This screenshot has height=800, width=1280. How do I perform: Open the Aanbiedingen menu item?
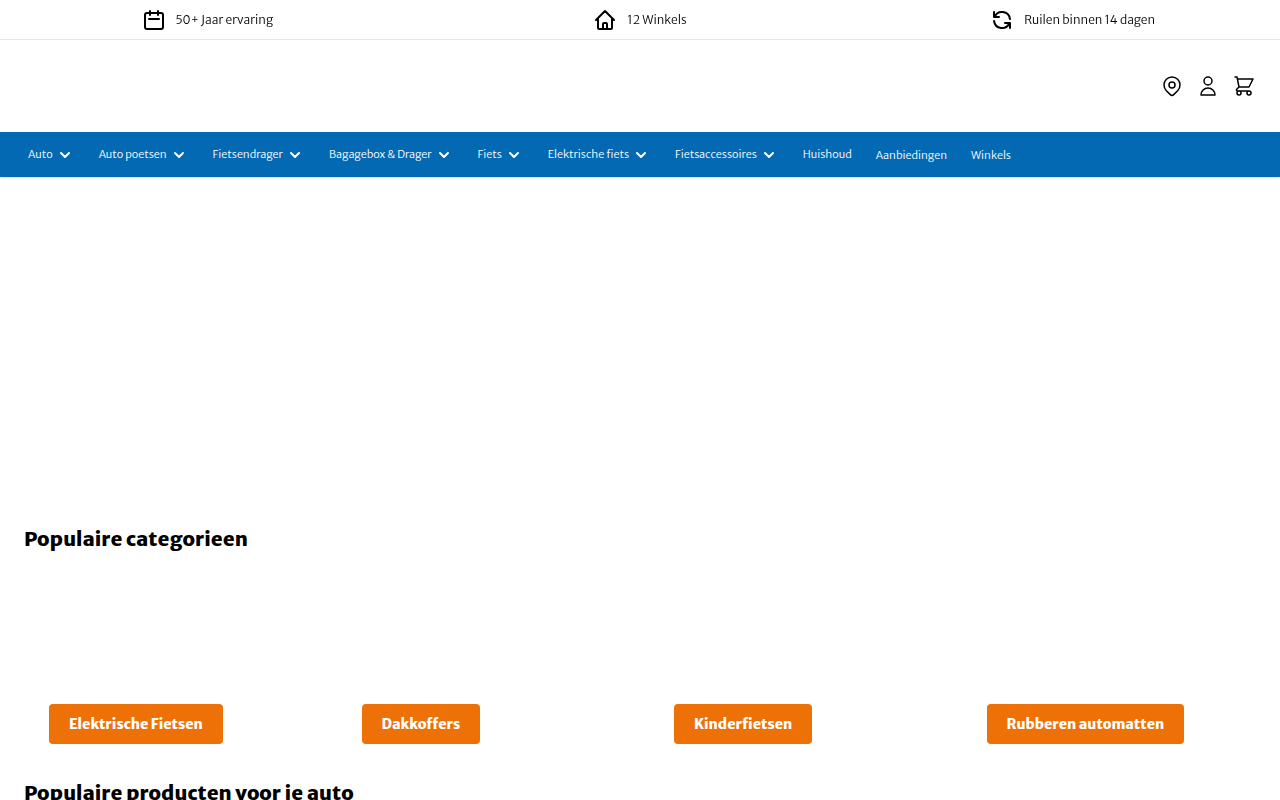click(911, 155)
